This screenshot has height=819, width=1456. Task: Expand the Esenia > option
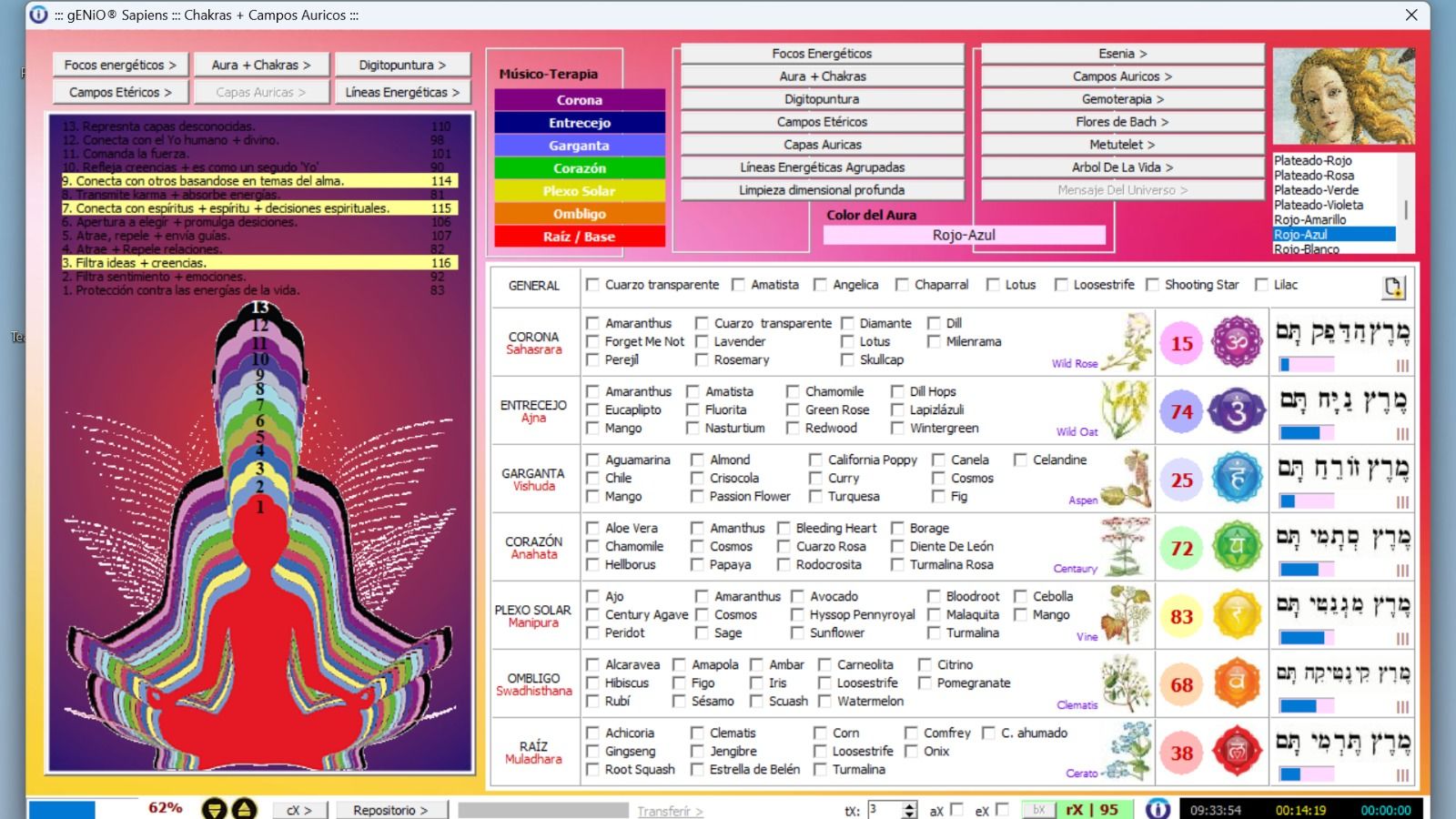pyautogui.click(x=1123, y=54)
